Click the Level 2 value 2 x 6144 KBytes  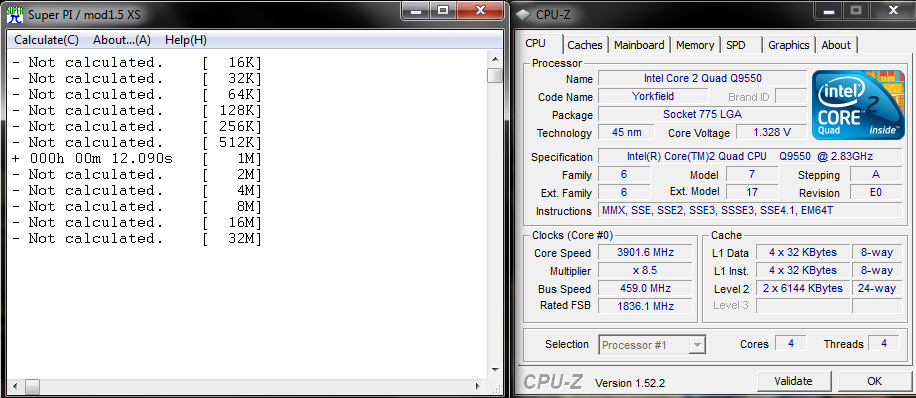click(803, 288)
